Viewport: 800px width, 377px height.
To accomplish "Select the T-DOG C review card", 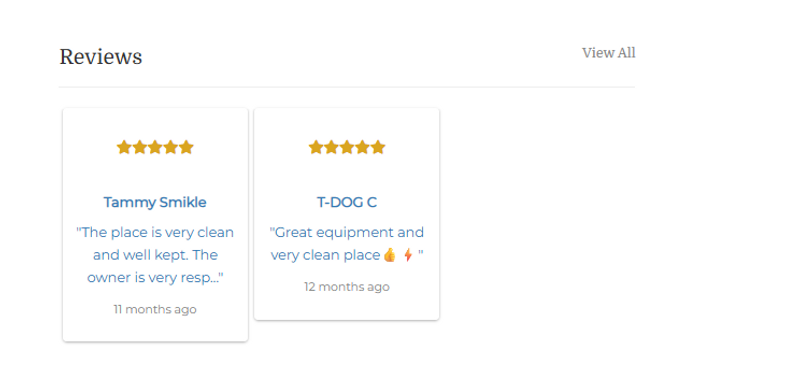I will tap(347, 214).
